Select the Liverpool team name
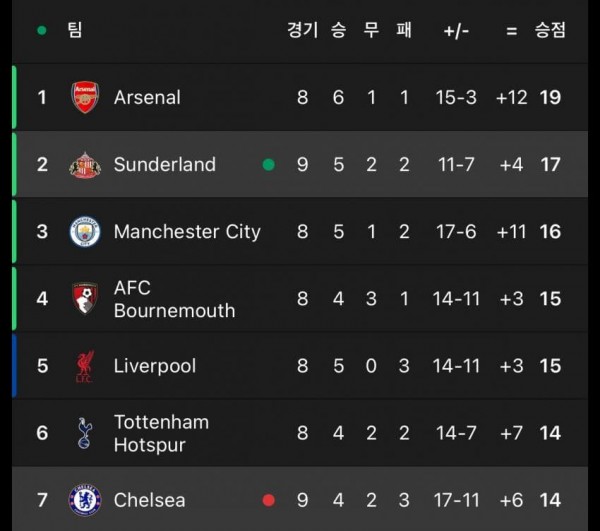 (x=155, y=366)
